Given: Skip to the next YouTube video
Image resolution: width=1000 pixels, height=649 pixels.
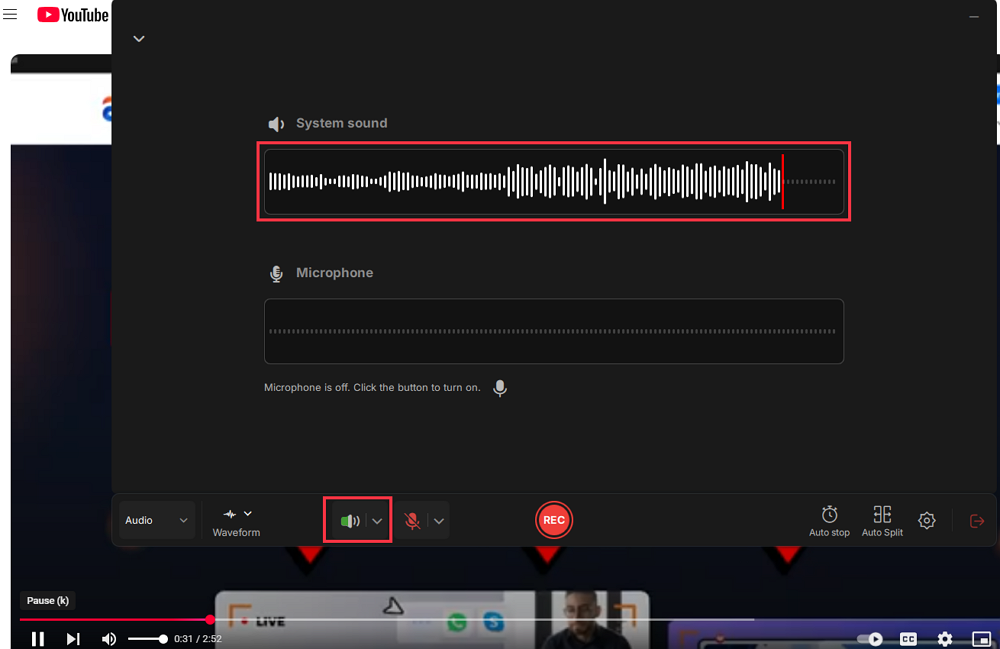Looking at the screenshot, I should 73,639.
